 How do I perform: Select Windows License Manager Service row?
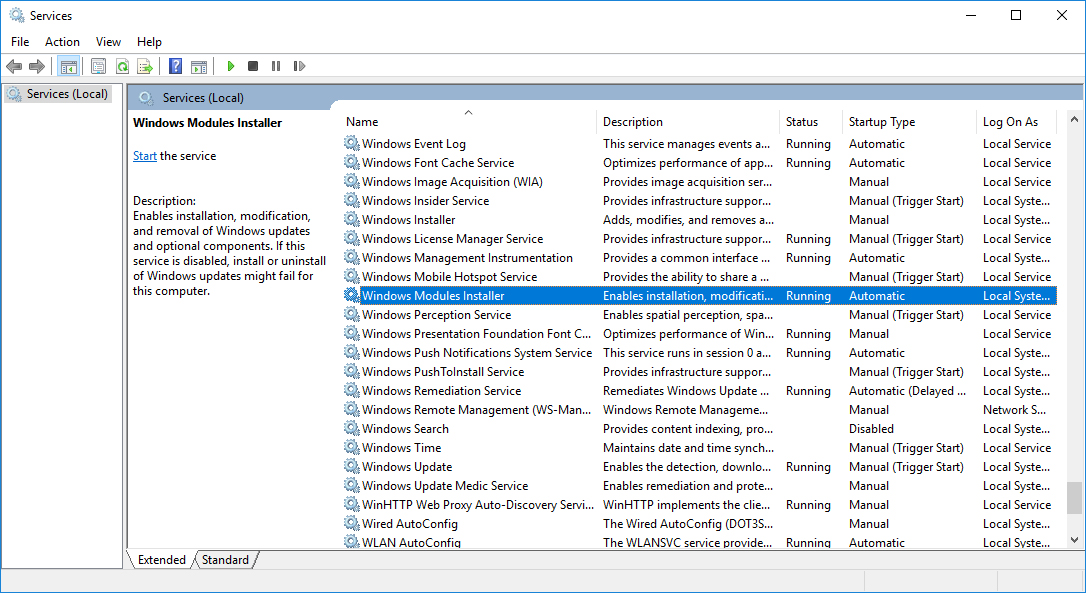(x=700, y=239)
